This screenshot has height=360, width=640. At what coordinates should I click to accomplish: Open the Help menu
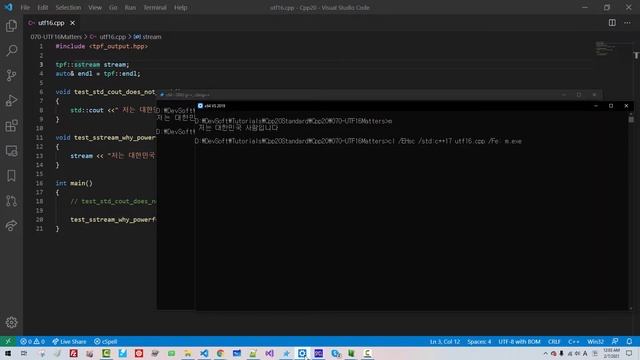[180, 7]
